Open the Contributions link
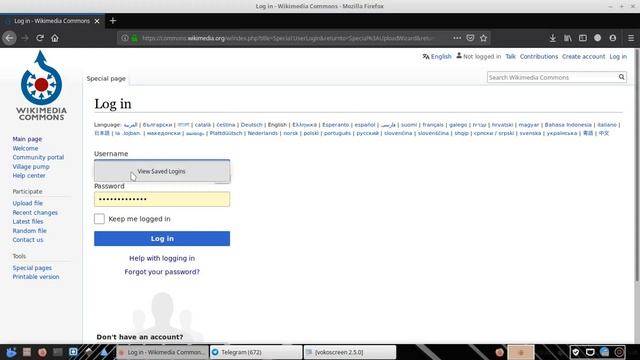Viewport: 640px width, 360px height. click(x=539, y=56)
